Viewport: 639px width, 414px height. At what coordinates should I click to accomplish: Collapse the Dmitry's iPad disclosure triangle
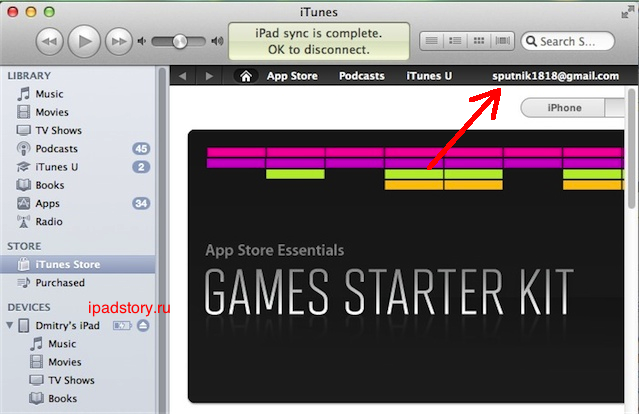[x=10, y=325]
